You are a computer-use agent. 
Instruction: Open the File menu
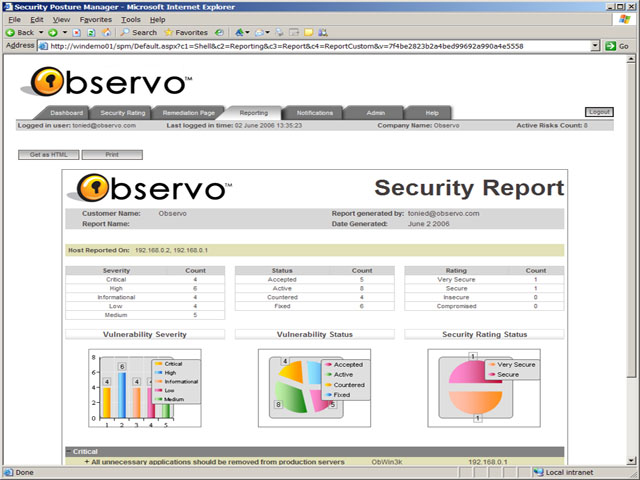[x=14, y=20]
